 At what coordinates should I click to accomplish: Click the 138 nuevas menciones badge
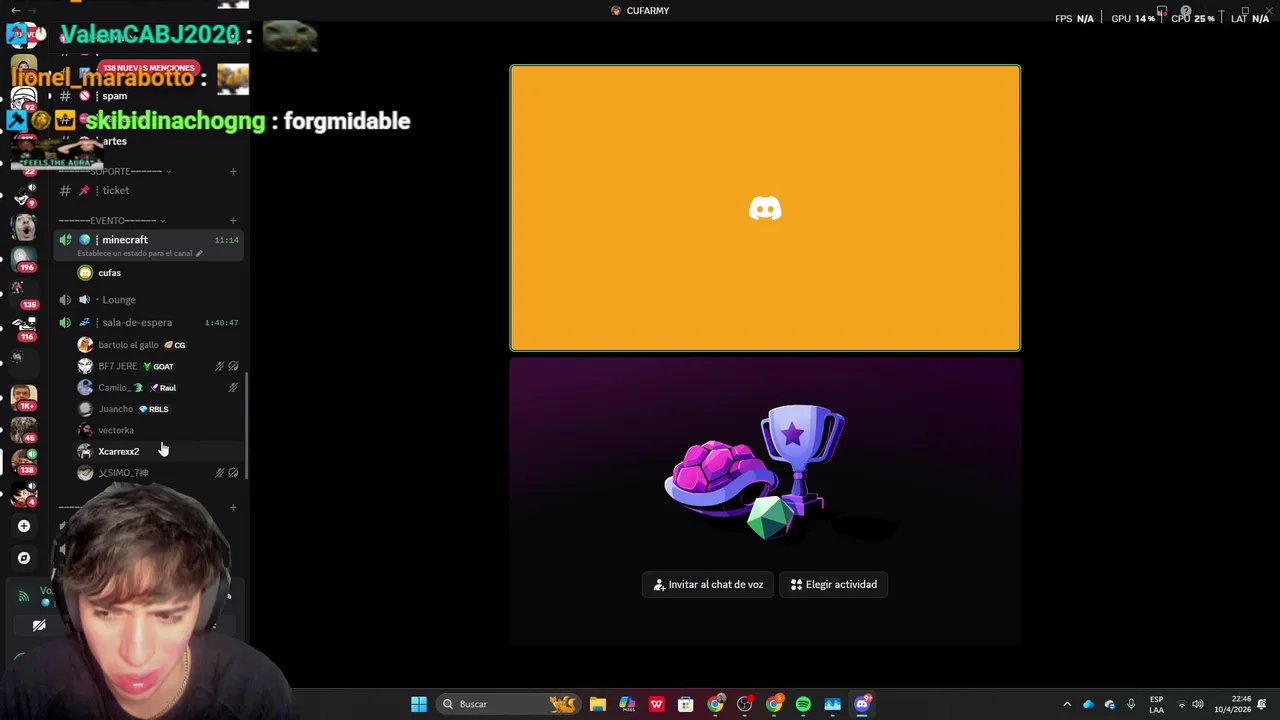tap(147, 68)
